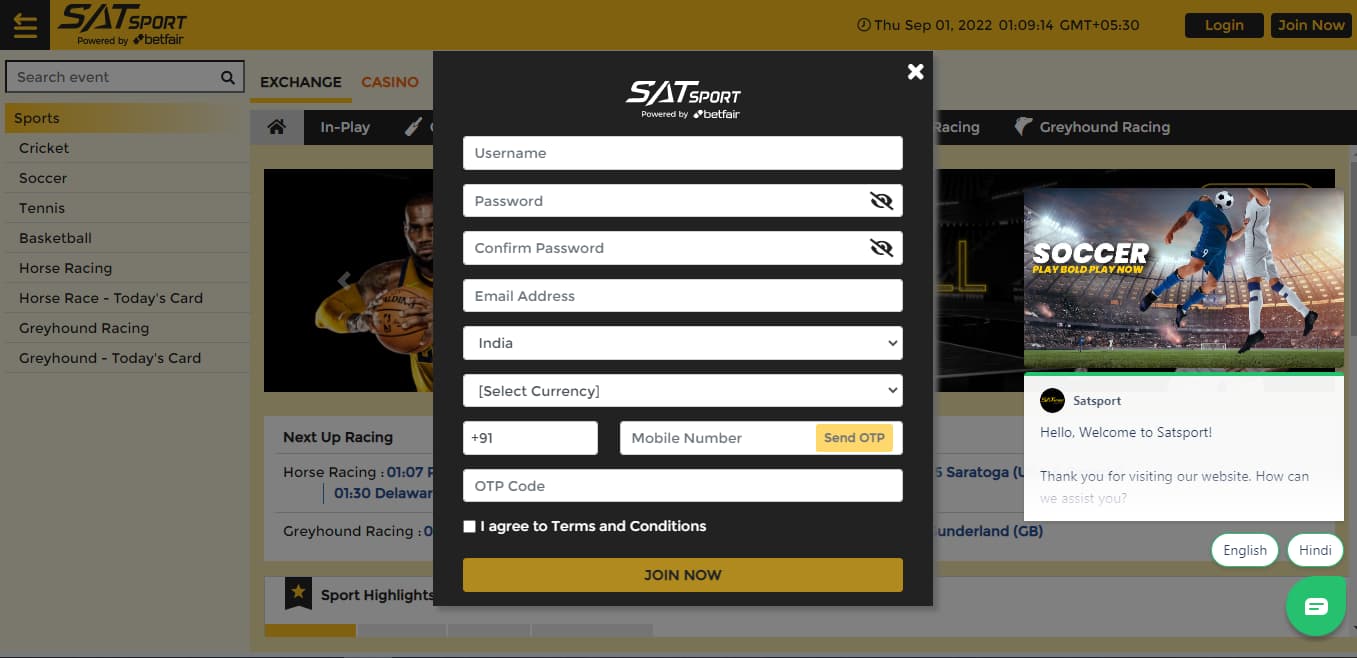Check the Terms and Conditions agreement box
The image size is (1357, 658).
469,526
